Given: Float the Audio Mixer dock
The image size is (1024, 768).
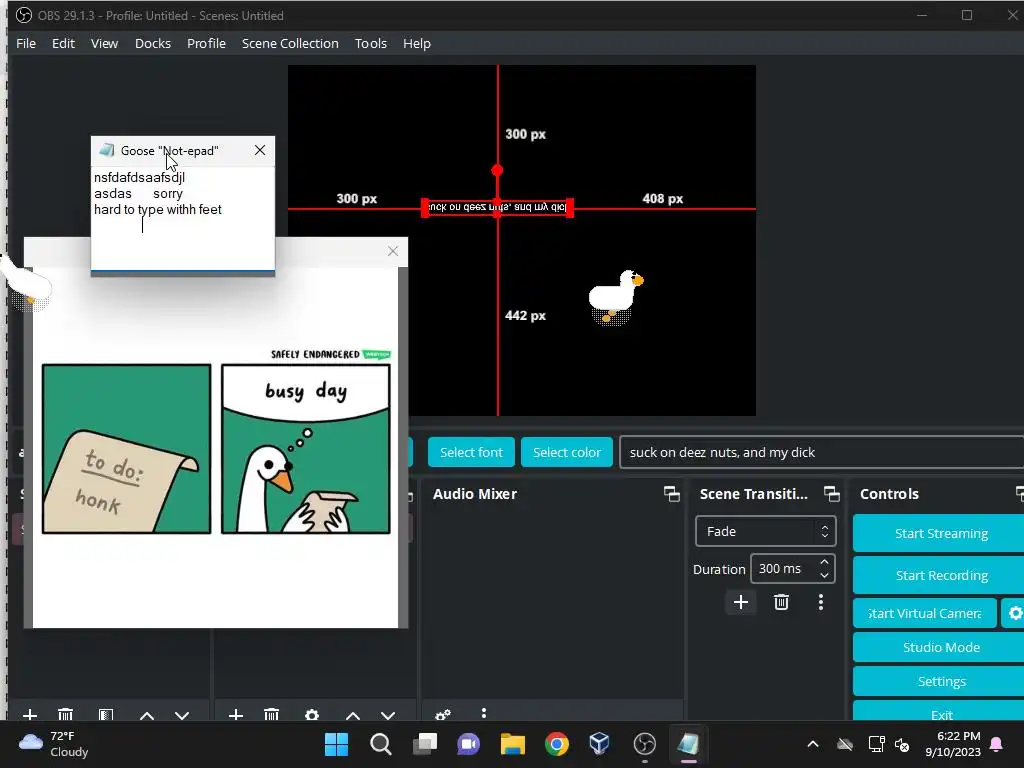Looking at the screenshot, I should click(x=672, y=494).
